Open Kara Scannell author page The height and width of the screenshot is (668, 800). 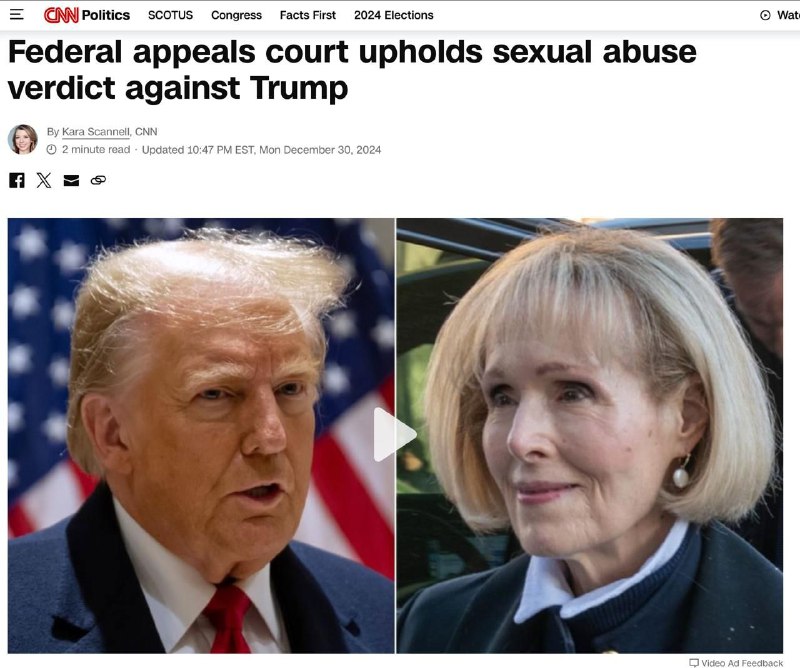pos(96,132)
